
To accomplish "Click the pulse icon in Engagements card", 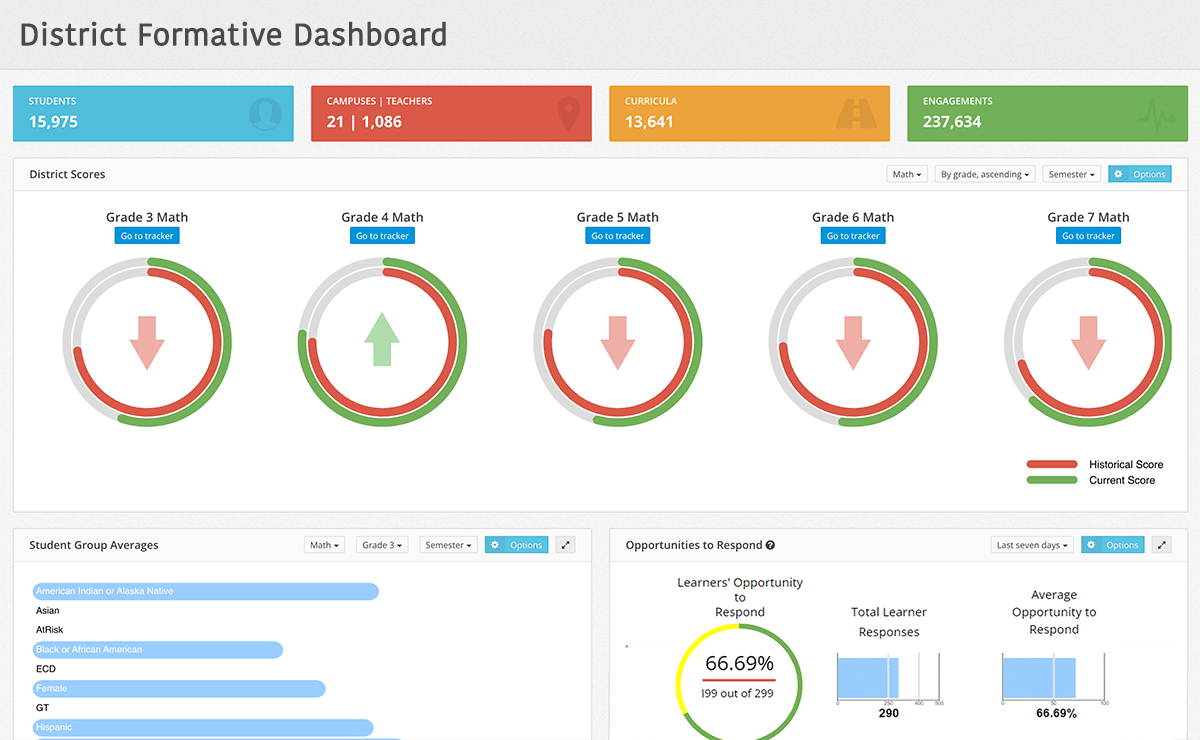I will (1157, 114).
